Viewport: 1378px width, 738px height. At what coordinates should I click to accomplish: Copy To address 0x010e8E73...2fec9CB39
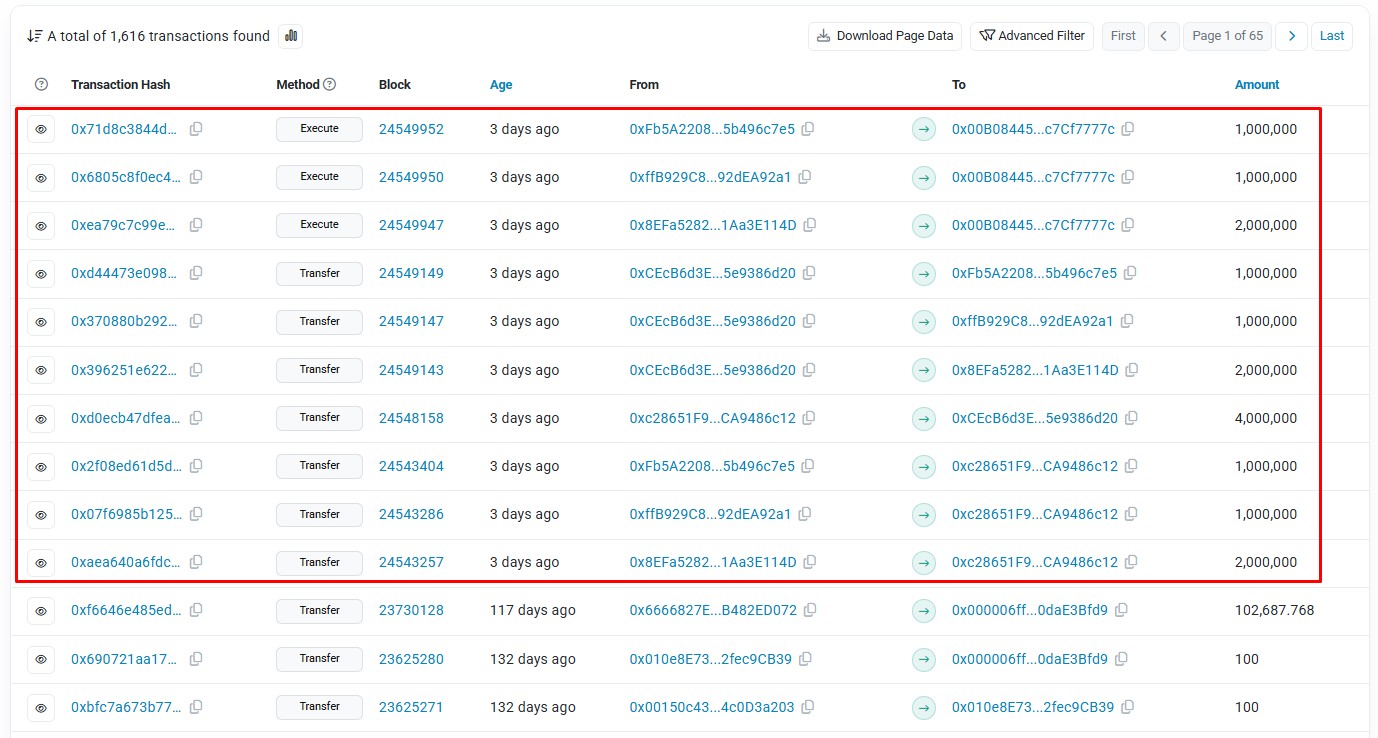coord(1128,707)
